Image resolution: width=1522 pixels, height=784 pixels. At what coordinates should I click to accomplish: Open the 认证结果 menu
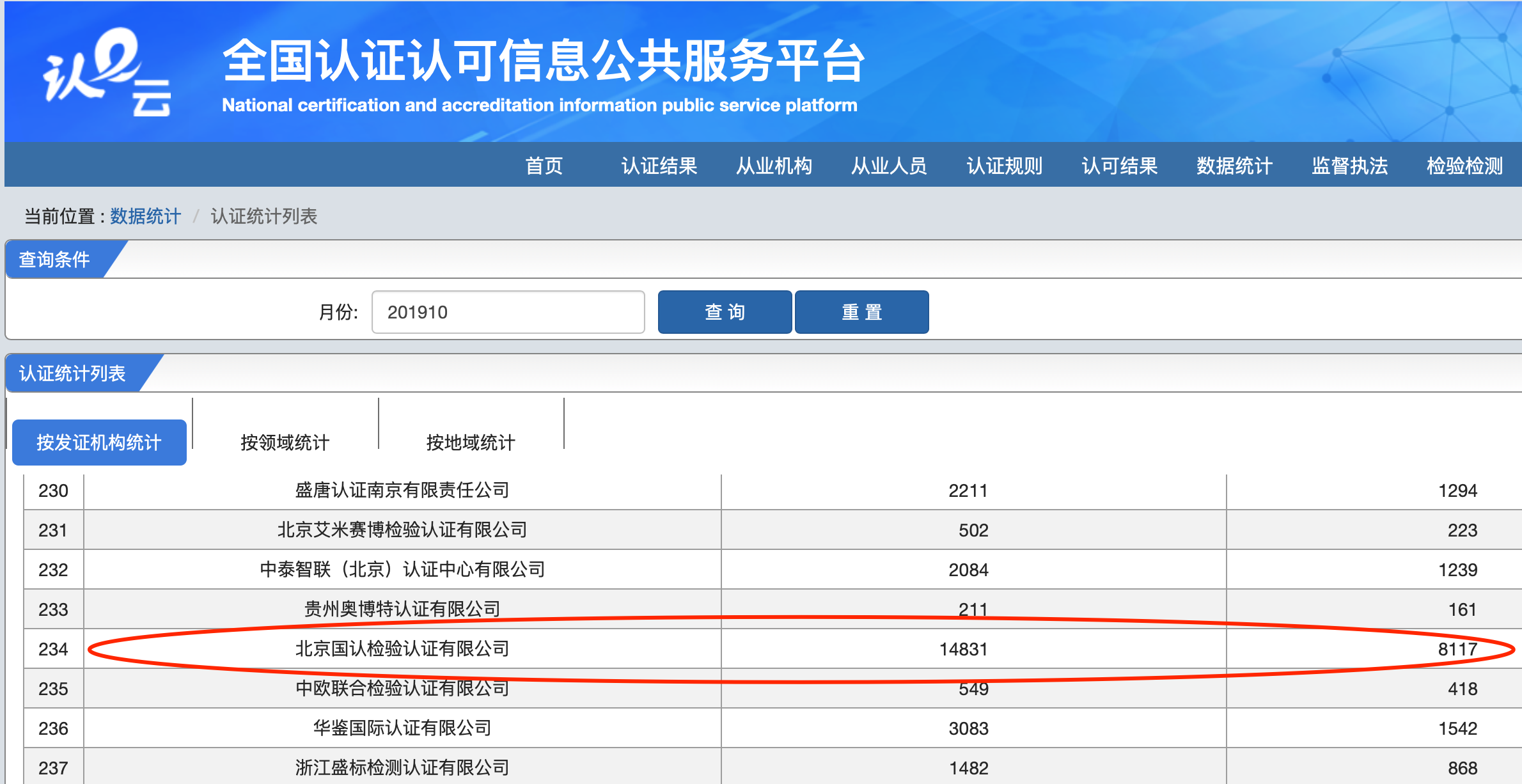[x=659, y=166]
